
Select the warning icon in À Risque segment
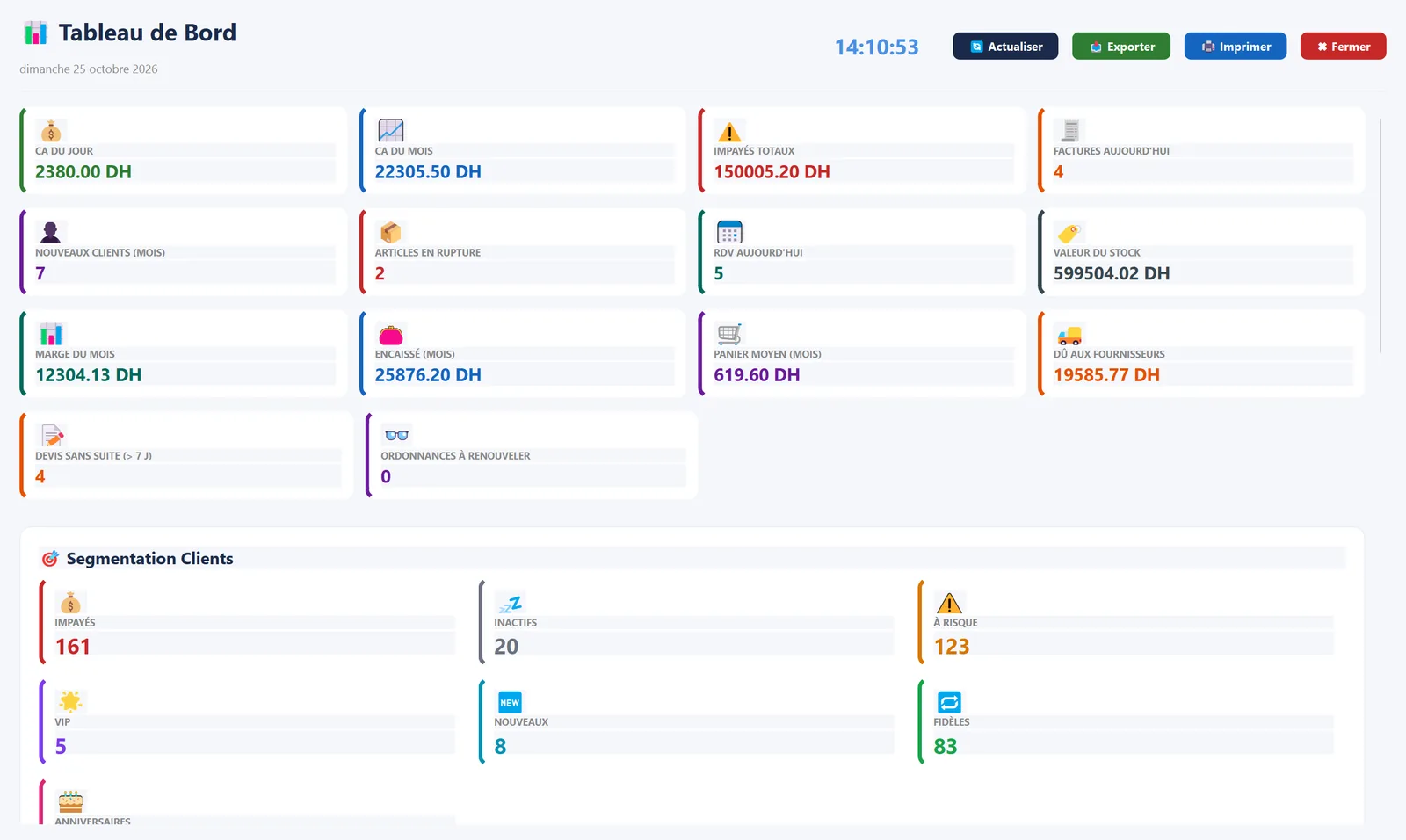coord(949,603)
